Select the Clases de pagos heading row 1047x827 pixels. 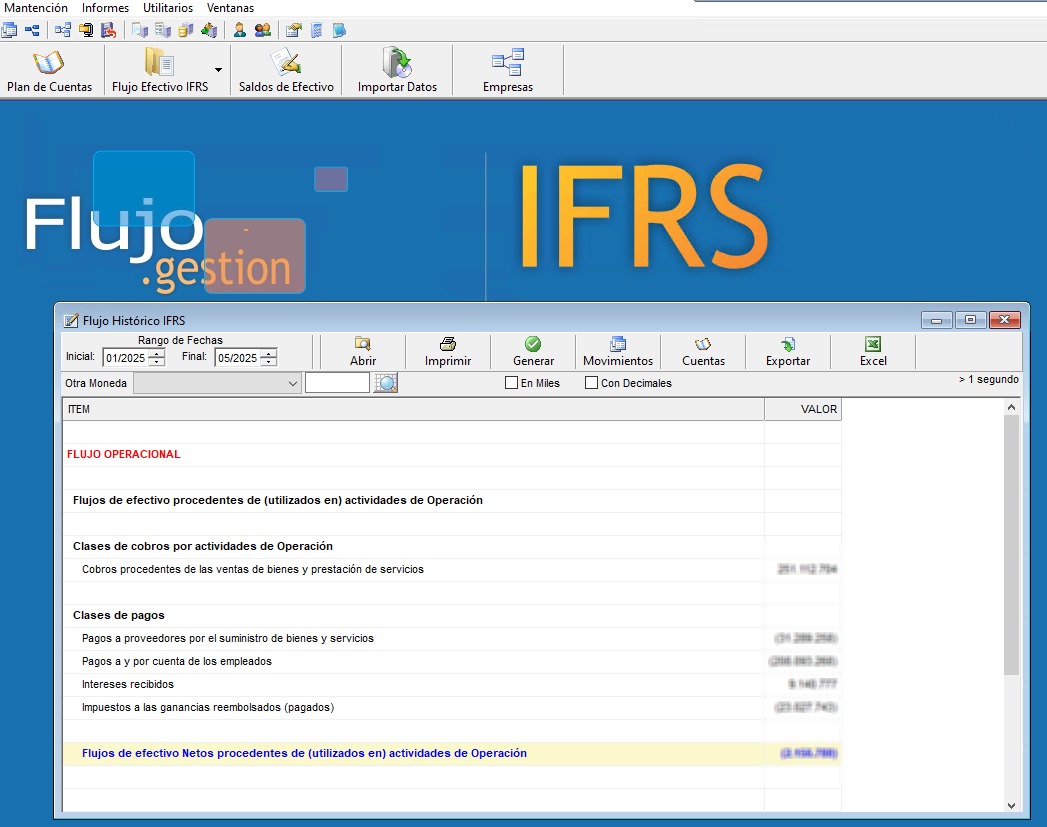pyautogui.click(x=452, y=615)
